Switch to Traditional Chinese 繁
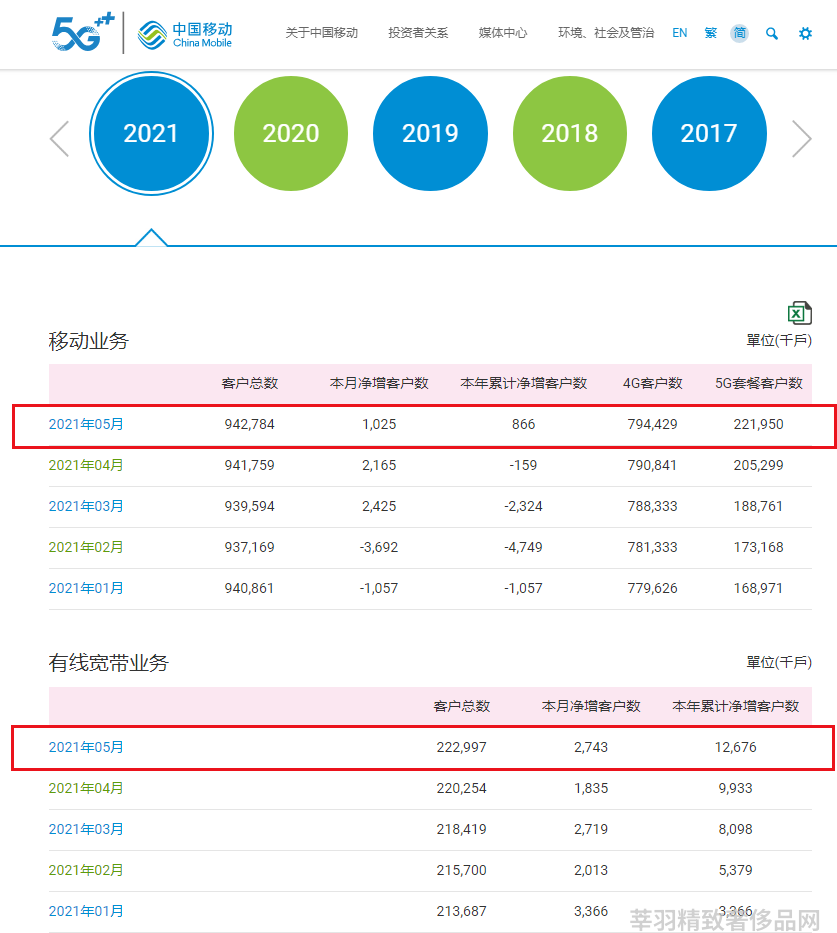 point(710,33)
